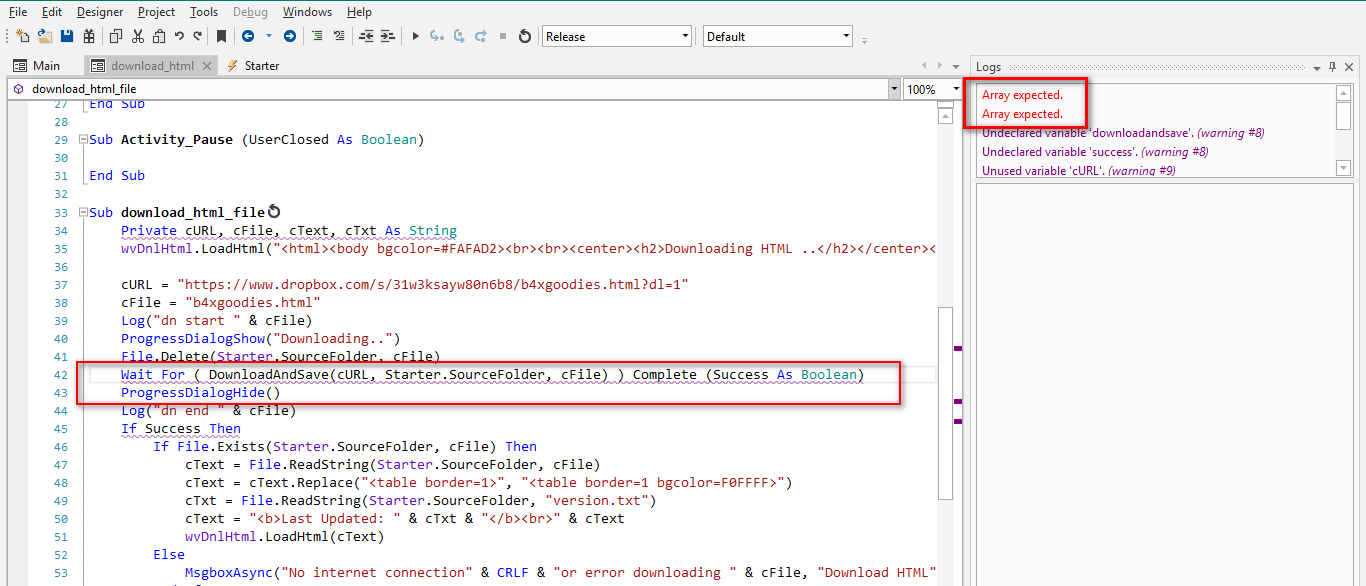Click the Step Out debug icon
Image resolution: width=1366 pixels, height=586 pixels.
click(480, 36)
